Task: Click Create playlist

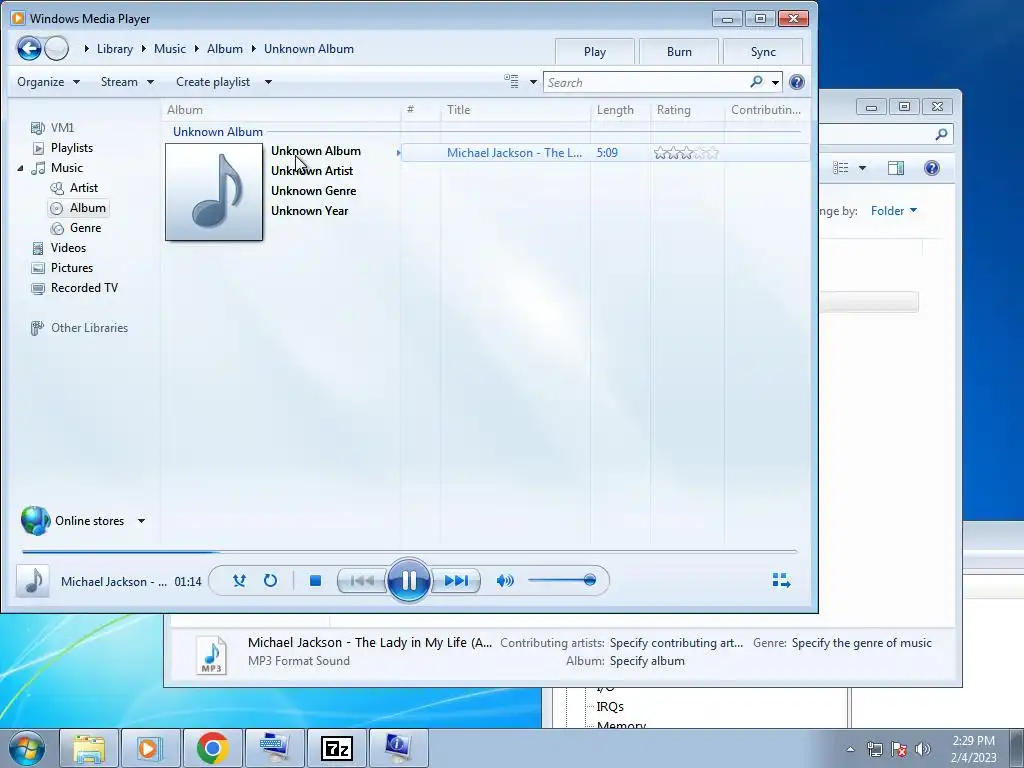Action: tap(213, 82)
